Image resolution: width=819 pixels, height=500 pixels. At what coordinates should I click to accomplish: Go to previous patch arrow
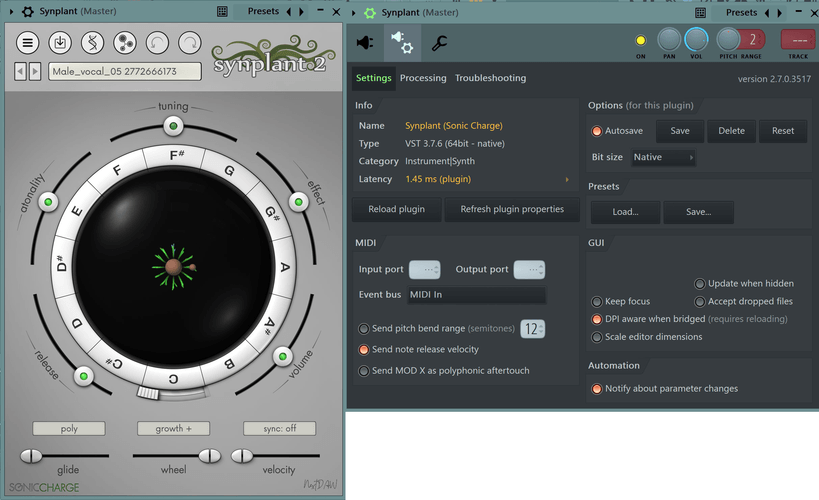click(x=20, y=71)
